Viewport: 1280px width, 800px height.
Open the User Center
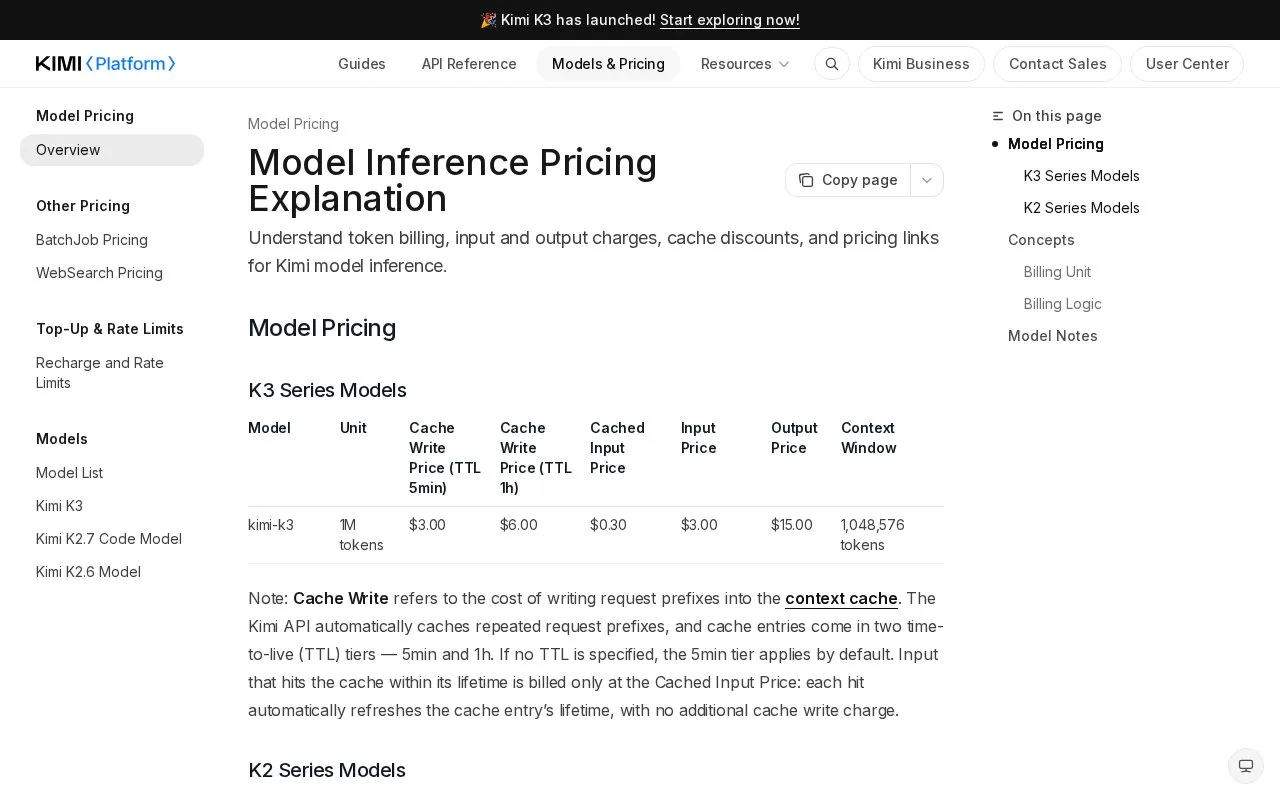point(1187,64)
